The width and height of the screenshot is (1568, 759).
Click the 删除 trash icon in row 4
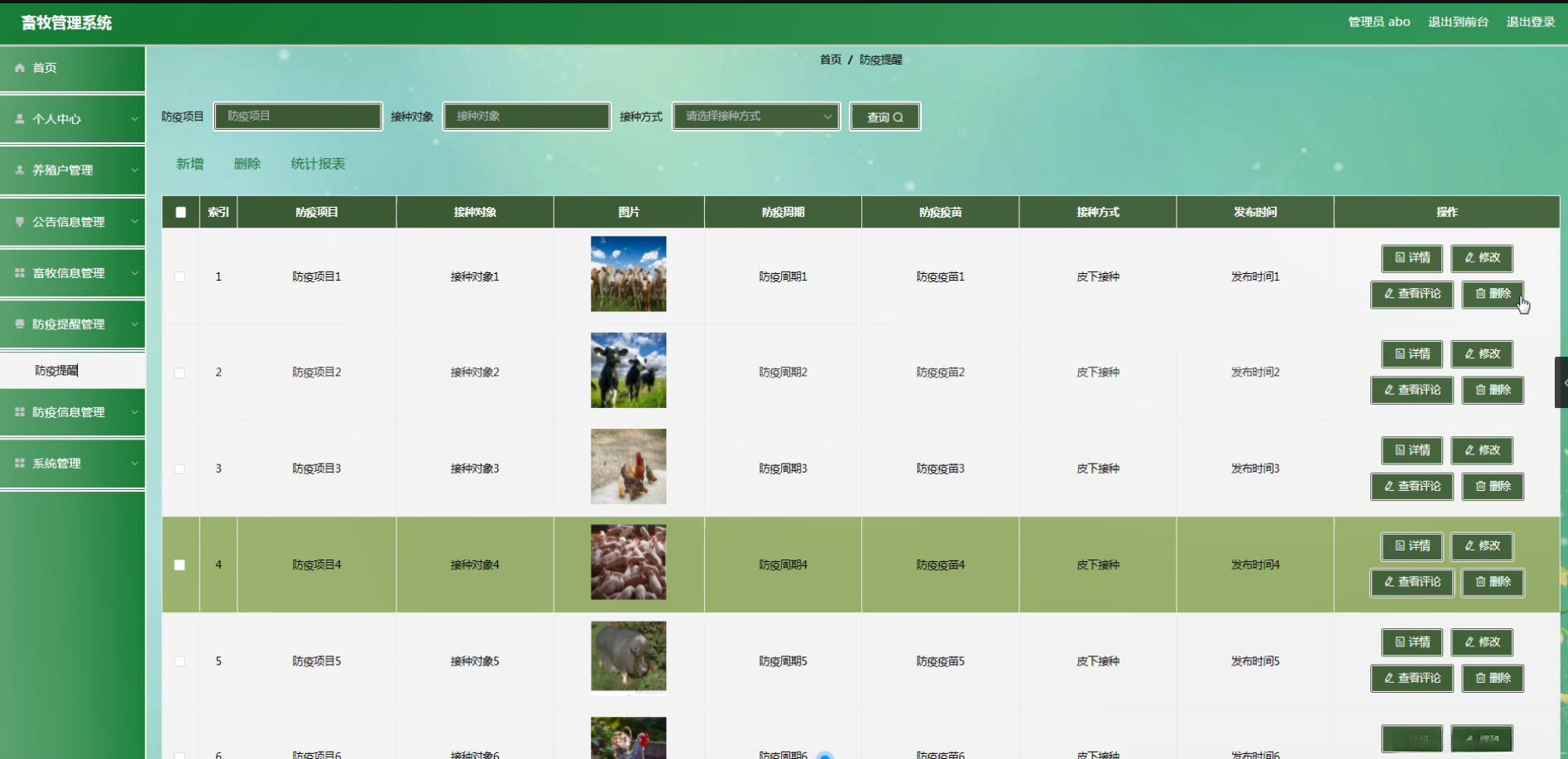pyautogui.click(x=1480, y=582)
